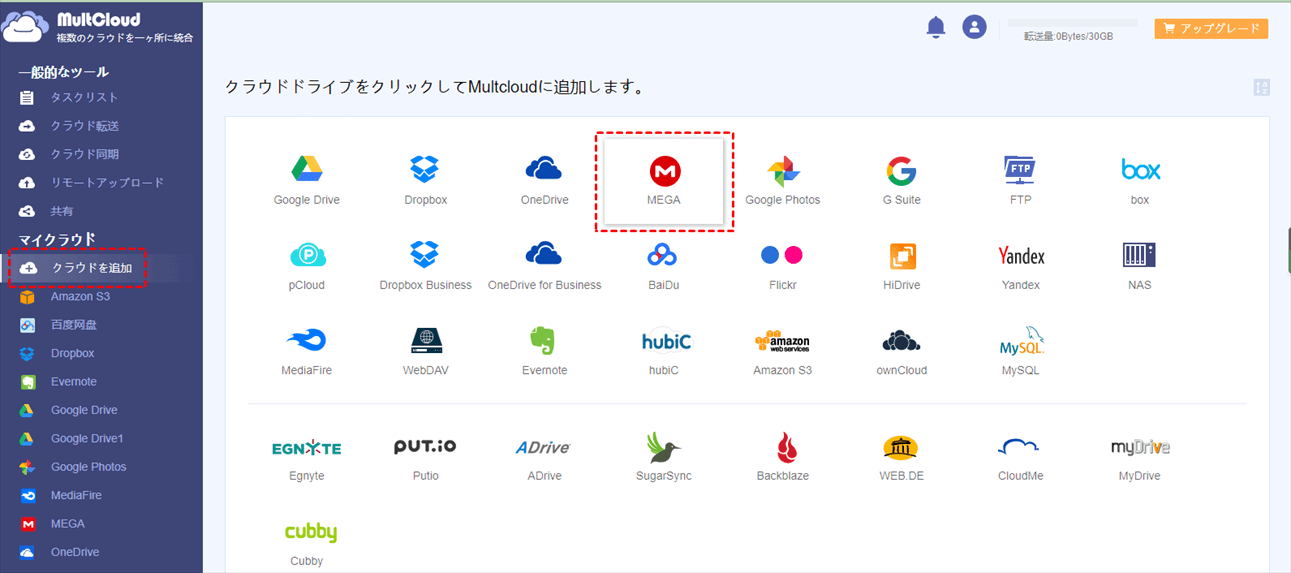The width and height of the screenshot is (1291, 573).
Task: Add a pCloud account
Action: (306, 266)
